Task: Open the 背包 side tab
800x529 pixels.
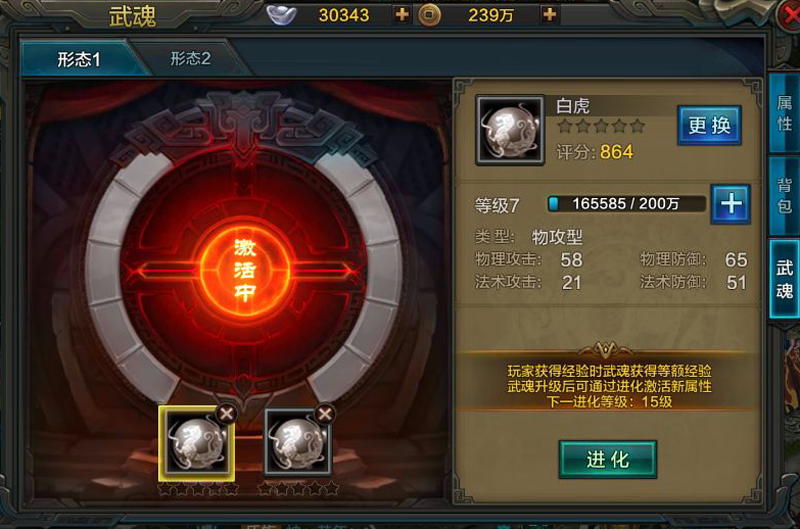Action: pos(784,195)
